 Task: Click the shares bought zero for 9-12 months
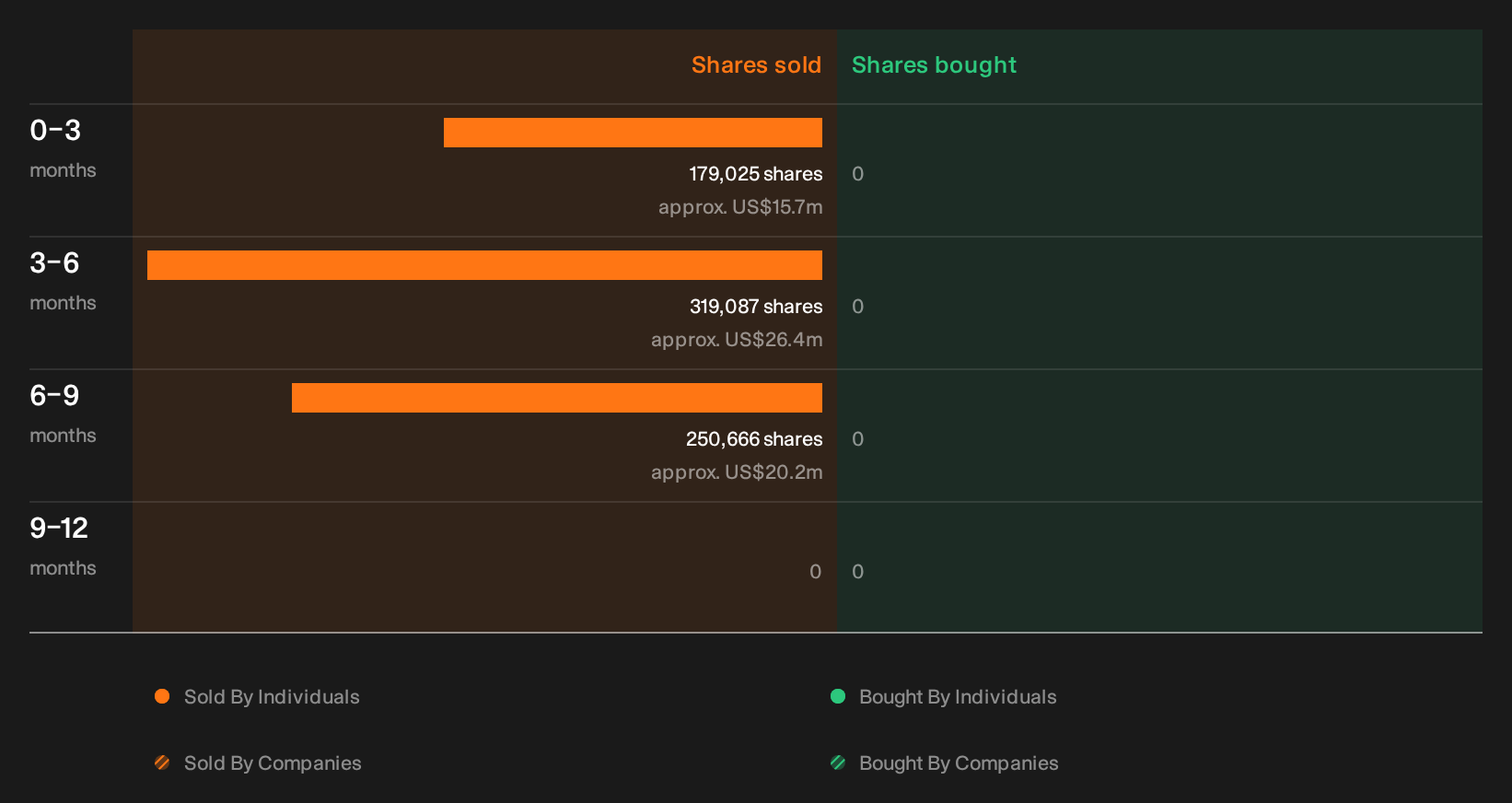(x=857, y=572)
